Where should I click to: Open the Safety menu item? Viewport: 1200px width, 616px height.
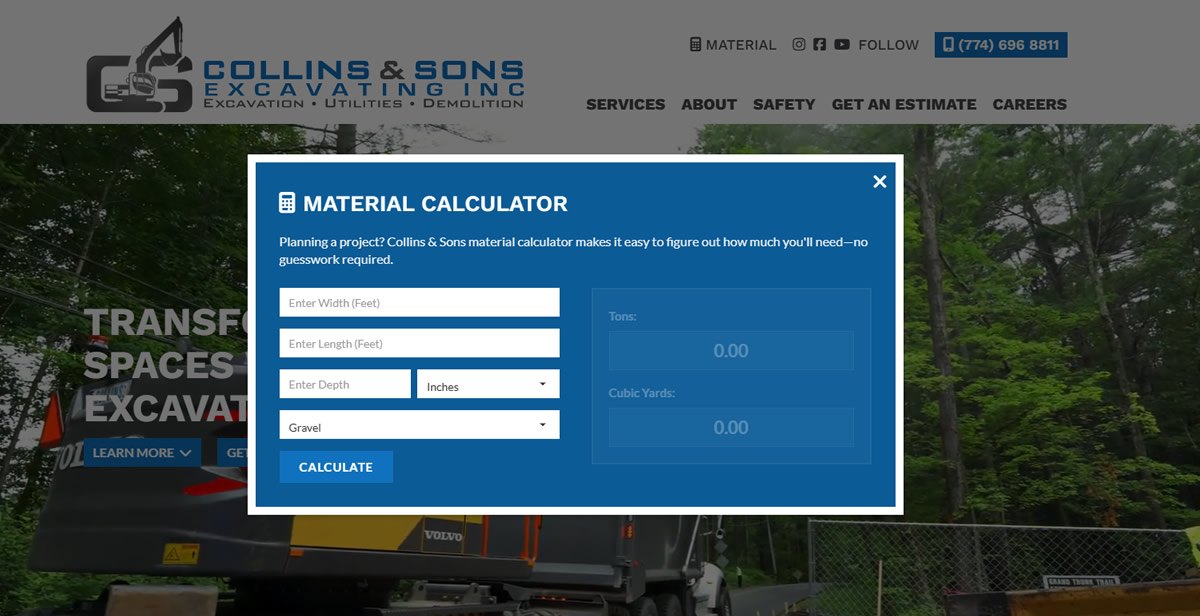(x=784, y=104)
